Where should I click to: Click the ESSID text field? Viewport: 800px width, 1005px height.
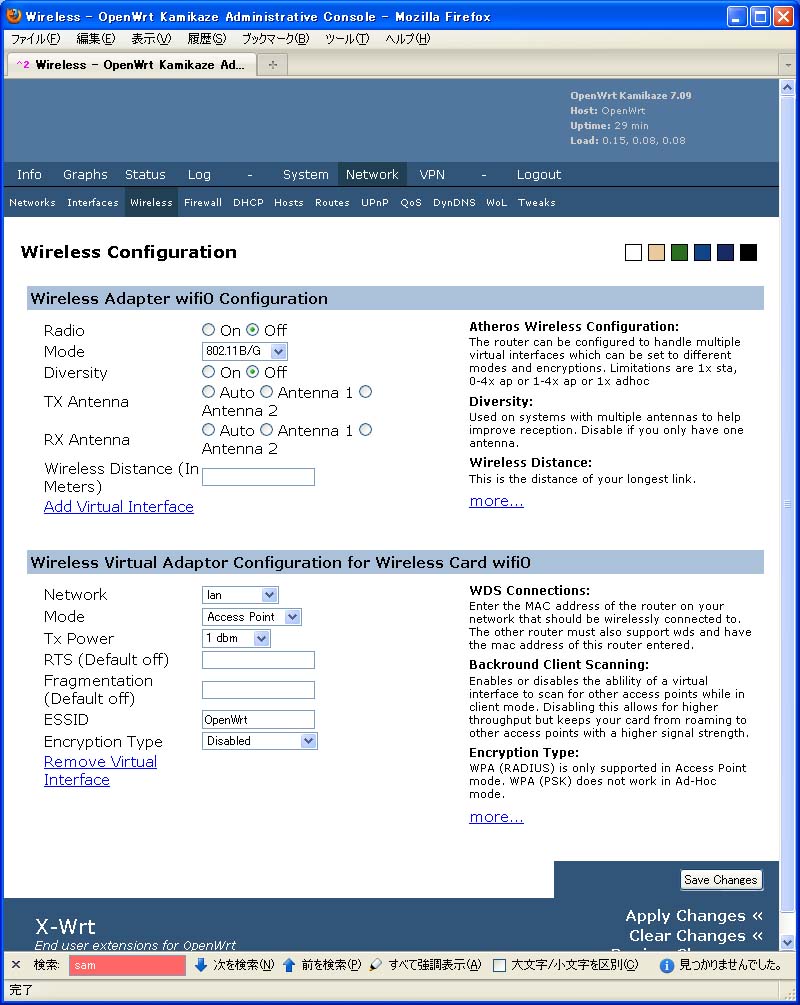pyautogui.click(x=258, y=719)
